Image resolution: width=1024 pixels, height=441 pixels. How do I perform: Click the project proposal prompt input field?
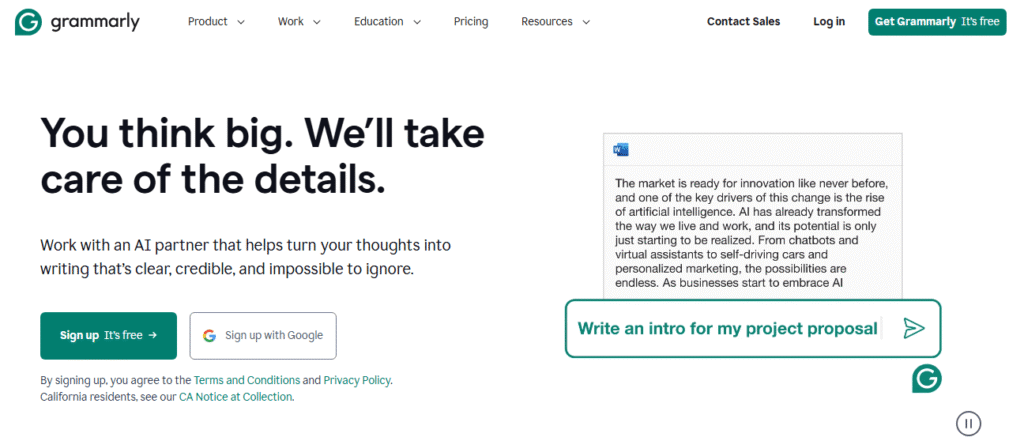coord(753,328)
